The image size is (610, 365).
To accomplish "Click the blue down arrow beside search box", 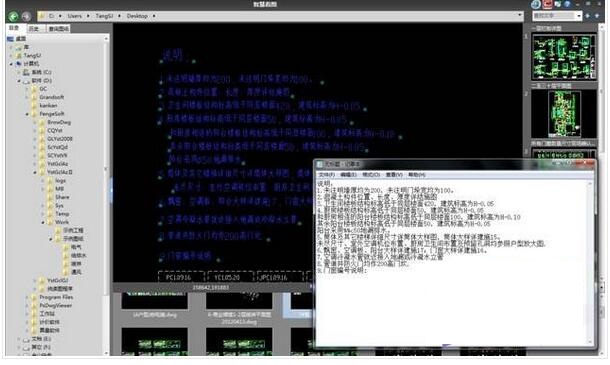I will click(597, 16).
